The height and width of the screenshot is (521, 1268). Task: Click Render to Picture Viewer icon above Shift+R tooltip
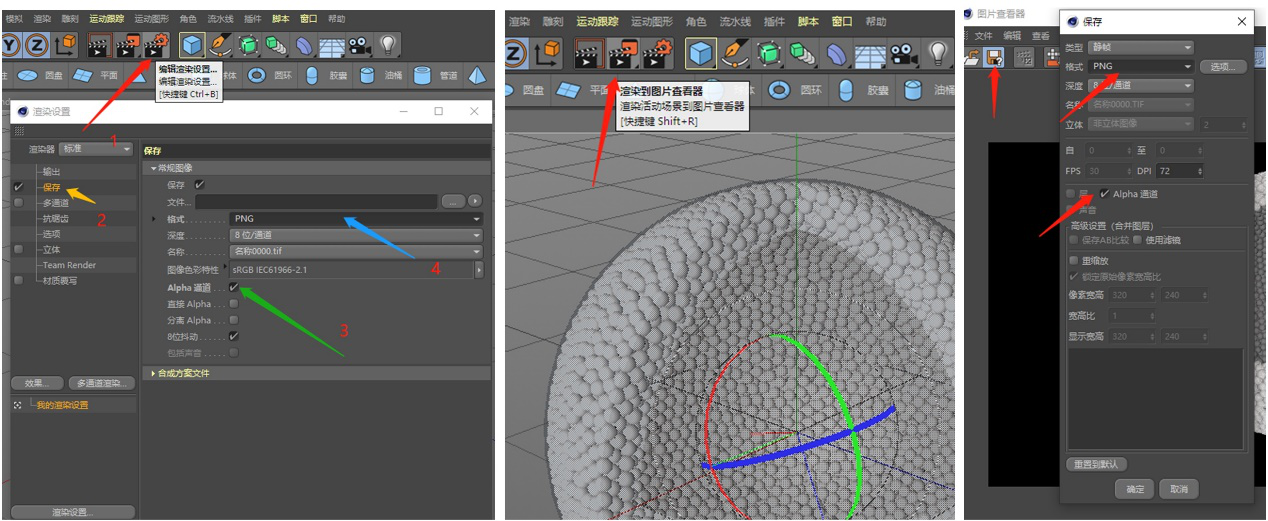point(622,52)
